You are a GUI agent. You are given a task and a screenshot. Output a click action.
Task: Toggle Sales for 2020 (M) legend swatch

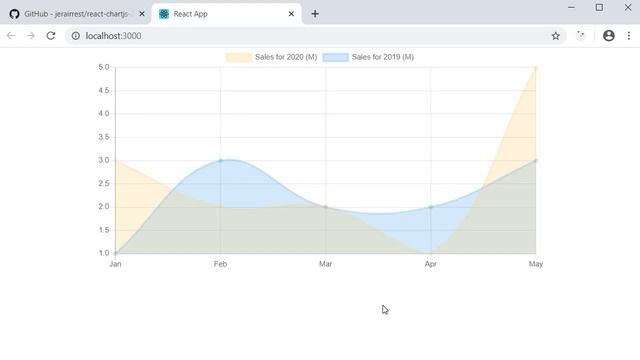pyautogui.click(x=238, y=58)
